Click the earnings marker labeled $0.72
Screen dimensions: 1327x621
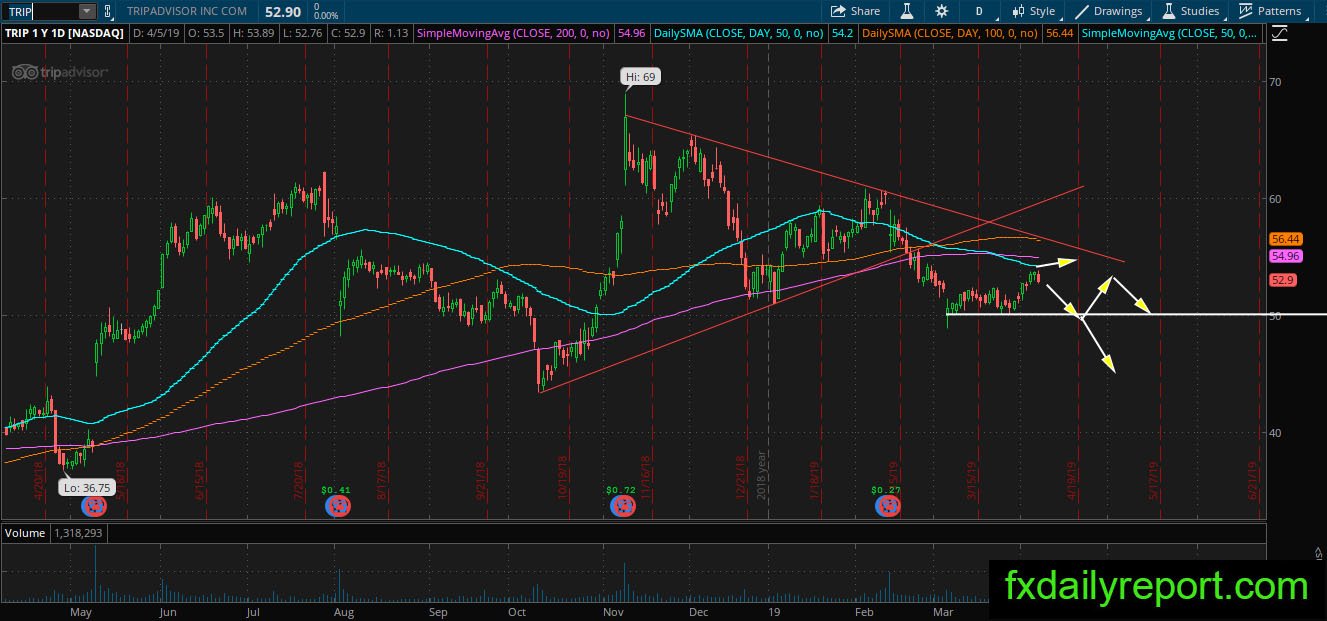pyautogui.click(x=623, y=506)
